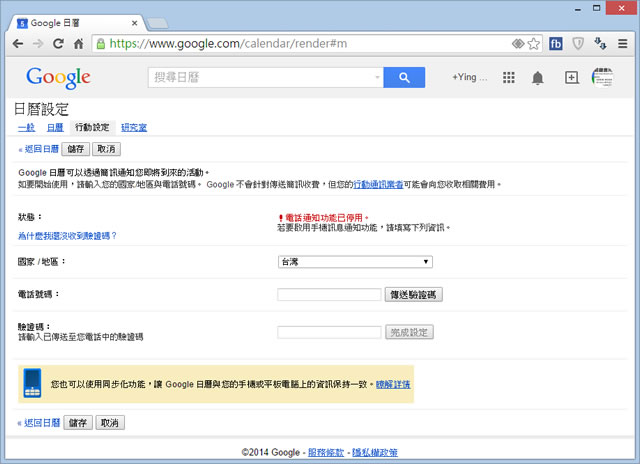This screenshot has height=464, width=640.
Task: Switch to the 一般 settings tab
Action: coord(27,127)
